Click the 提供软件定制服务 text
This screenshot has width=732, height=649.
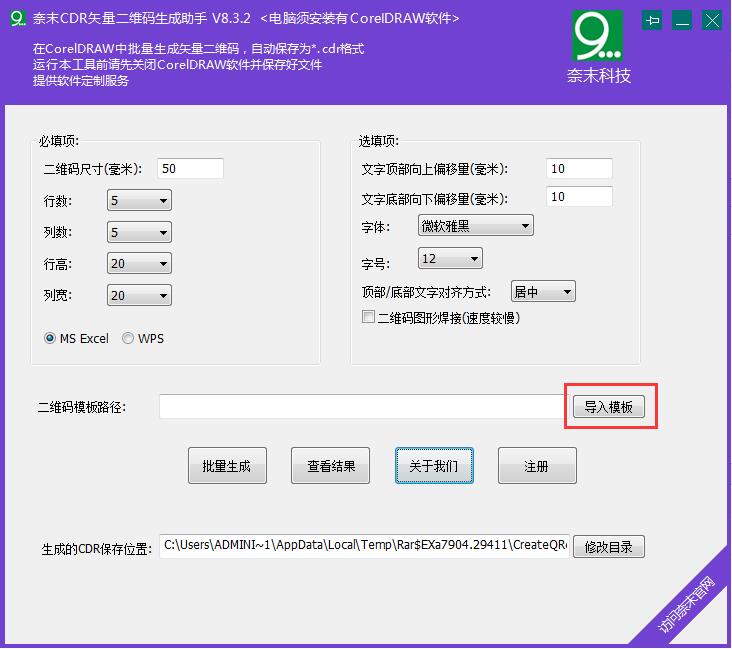[x=81, y=81]
